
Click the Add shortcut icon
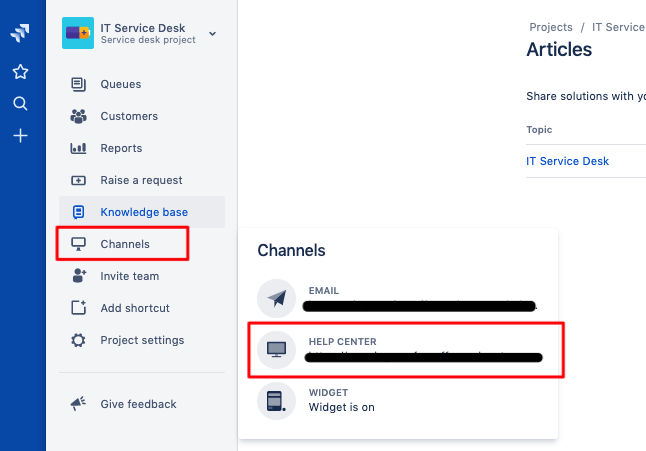click(x=78, y=307)
